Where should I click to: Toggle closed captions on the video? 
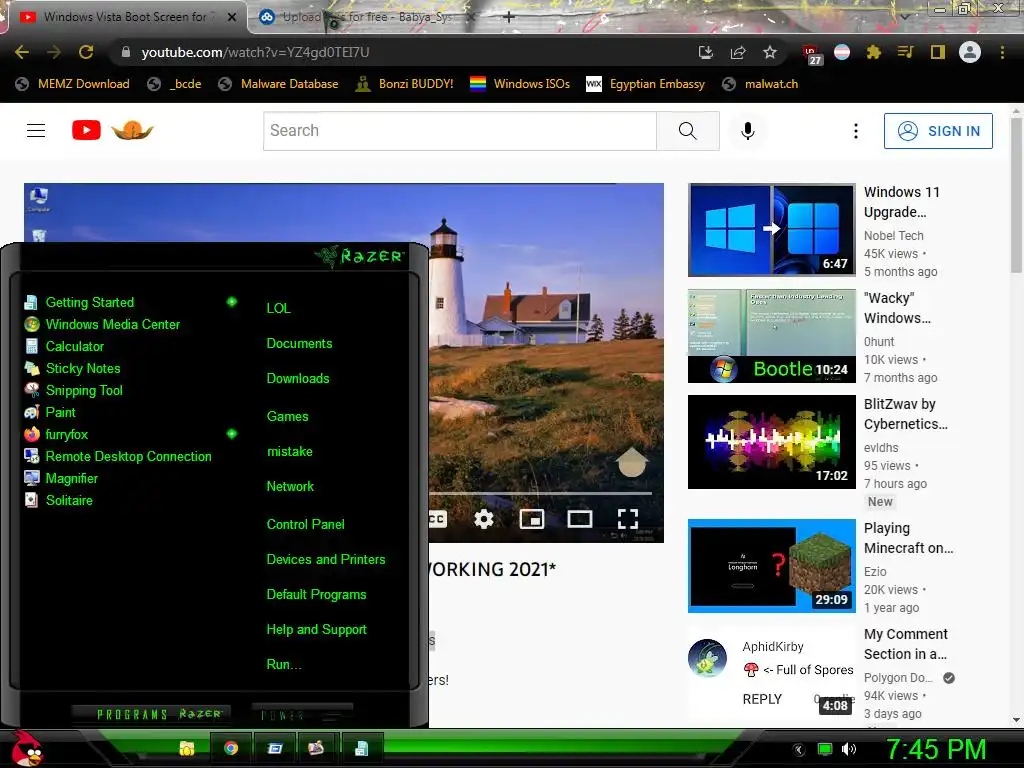click(x=438, y=519)
